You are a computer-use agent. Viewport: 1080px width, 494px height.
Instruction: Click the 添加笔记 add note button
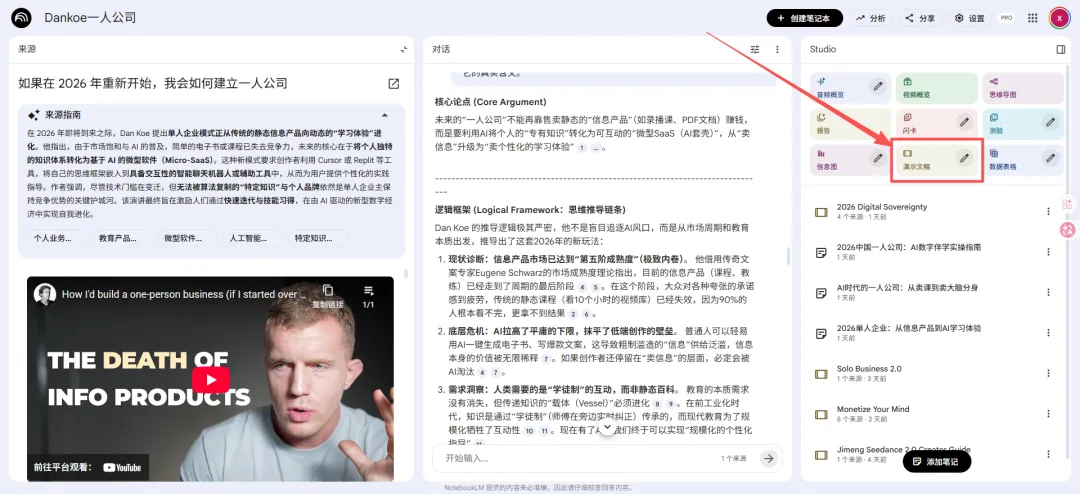(937, 462)
